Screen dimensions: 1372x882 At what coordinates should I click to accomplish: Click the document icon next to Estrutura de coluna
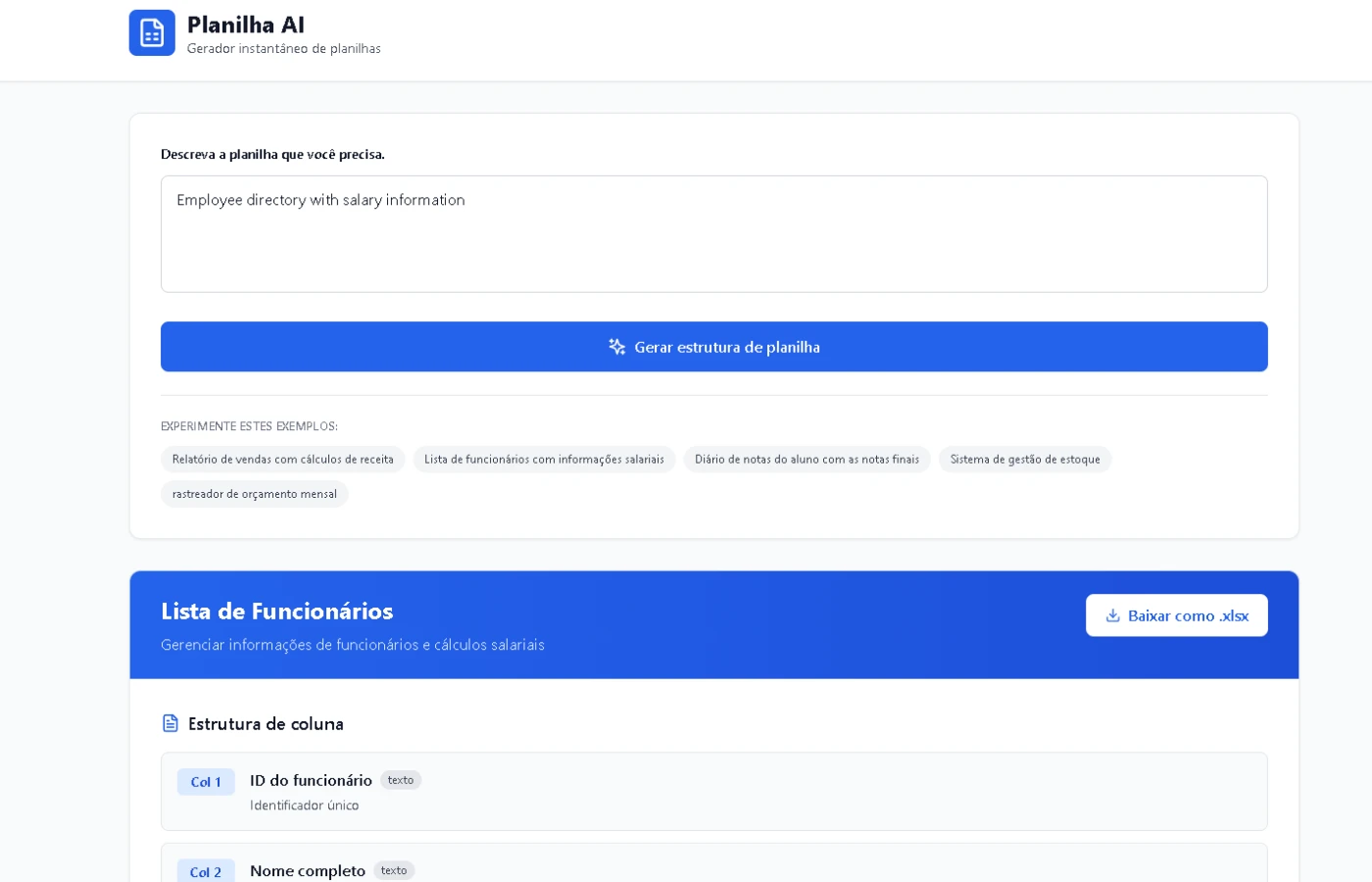(171, 723)
